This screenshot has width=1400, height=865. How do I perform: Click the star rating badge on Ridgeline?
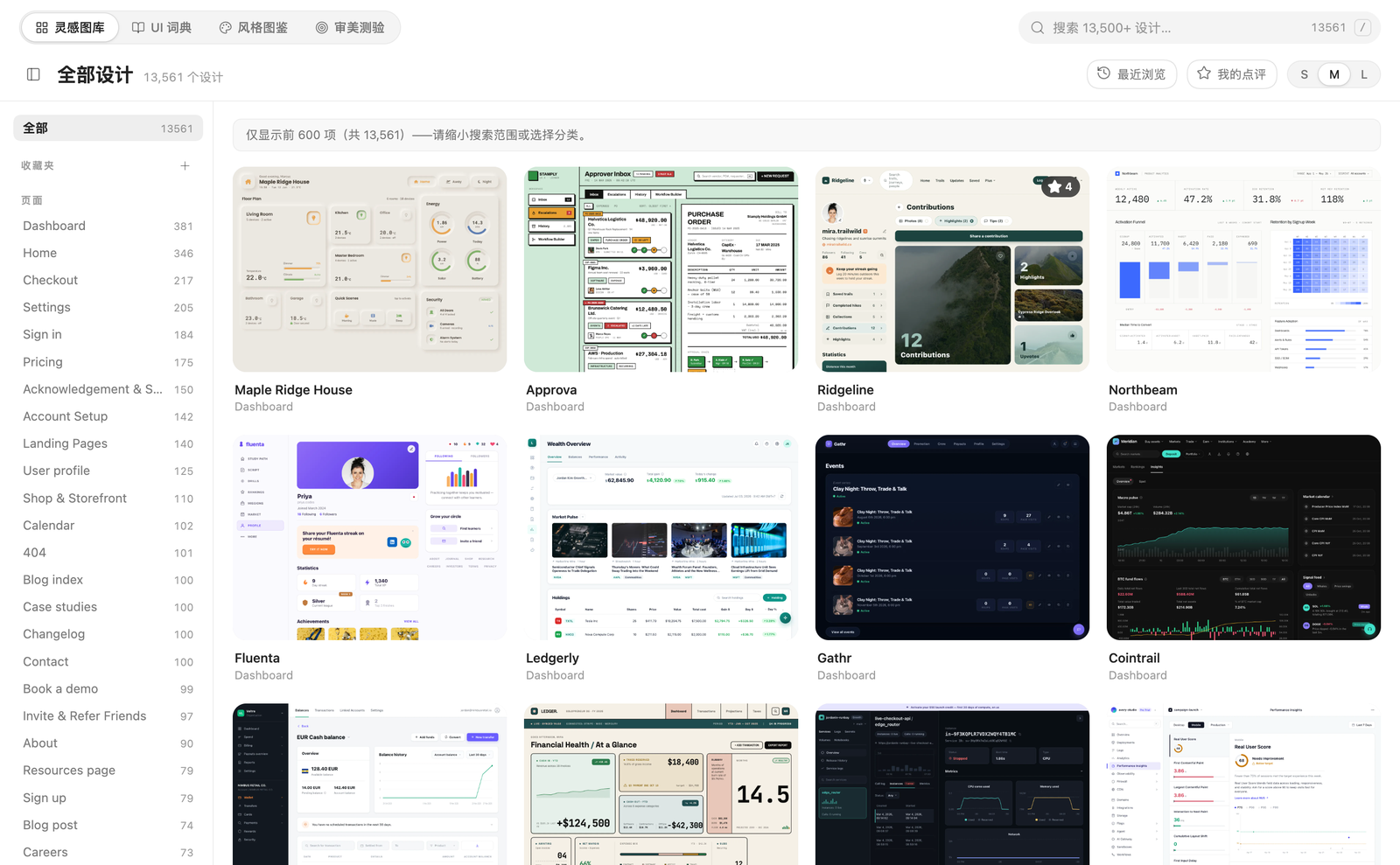1060,186
